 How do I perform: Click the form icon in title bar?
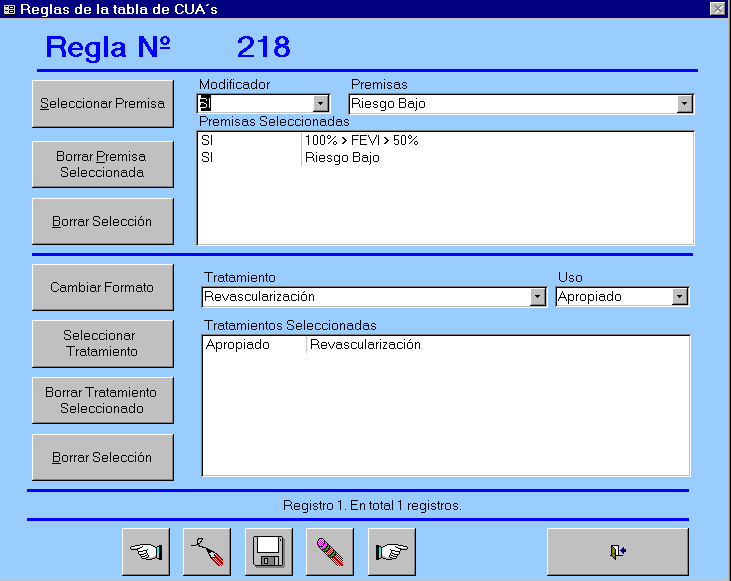10,9
